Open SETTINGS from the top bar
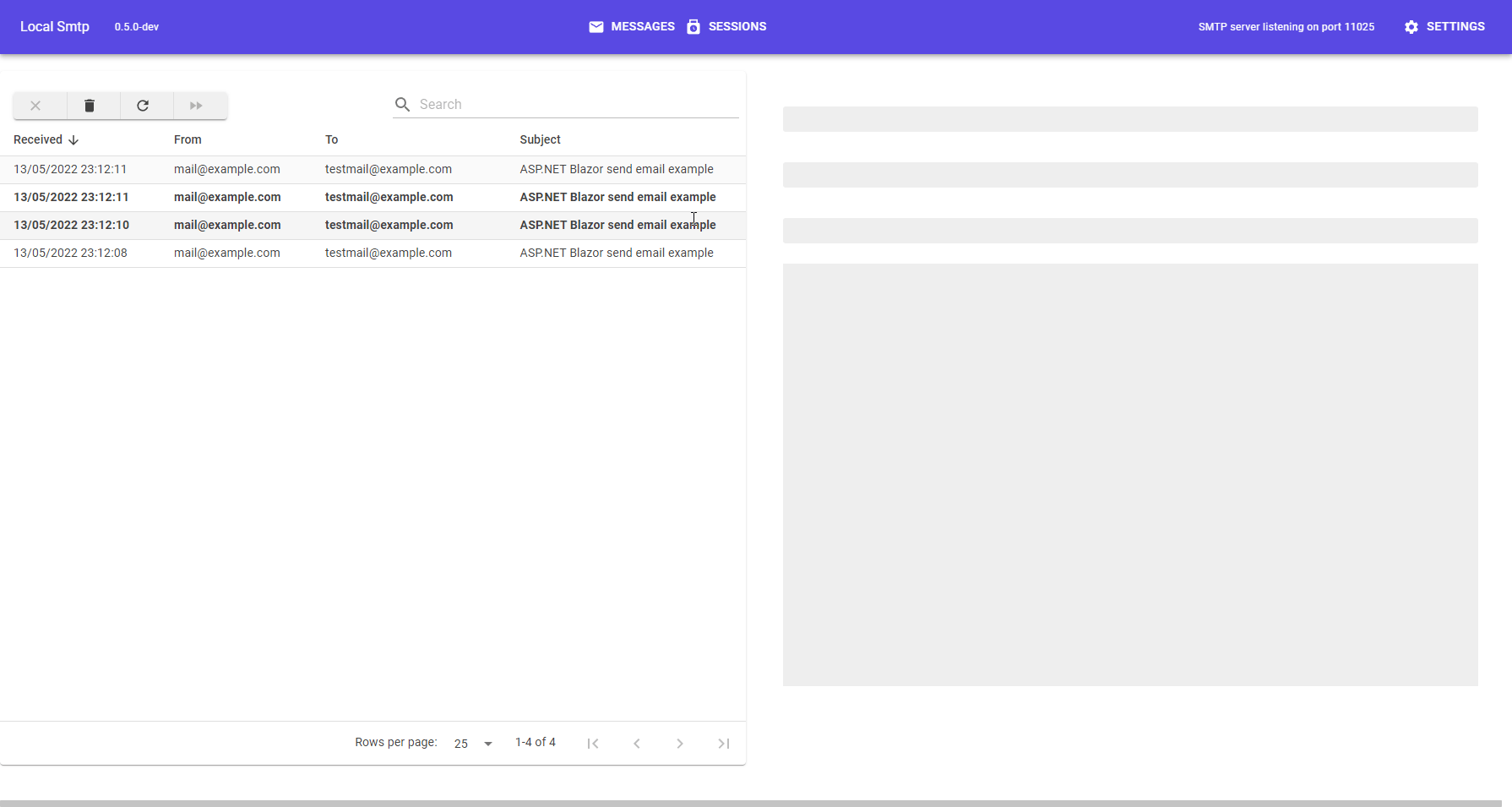 (1454, 26)
